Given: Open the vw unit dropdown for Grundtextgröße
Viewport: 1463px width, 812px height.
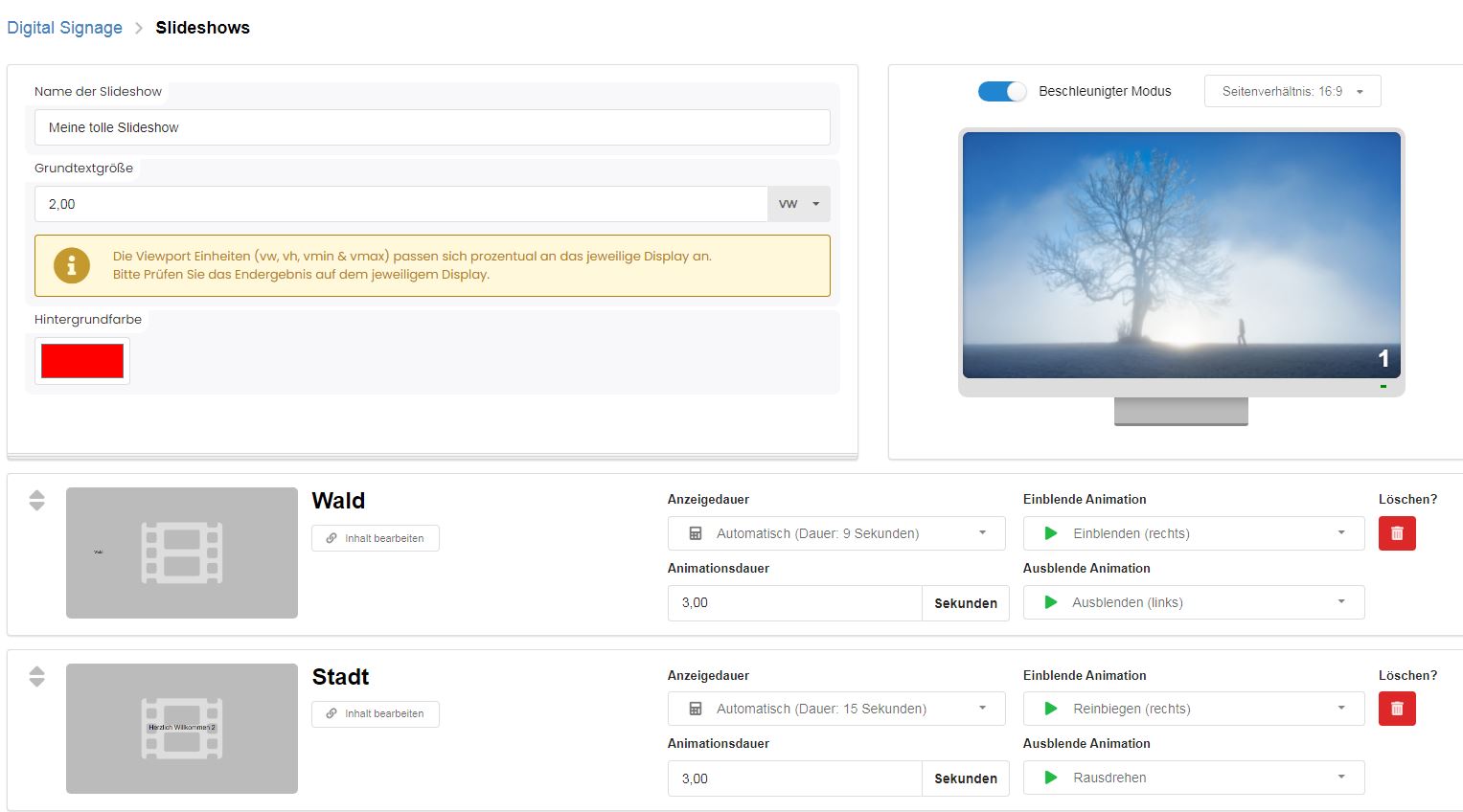Looking at the screenshot, I should click(798, 204).
